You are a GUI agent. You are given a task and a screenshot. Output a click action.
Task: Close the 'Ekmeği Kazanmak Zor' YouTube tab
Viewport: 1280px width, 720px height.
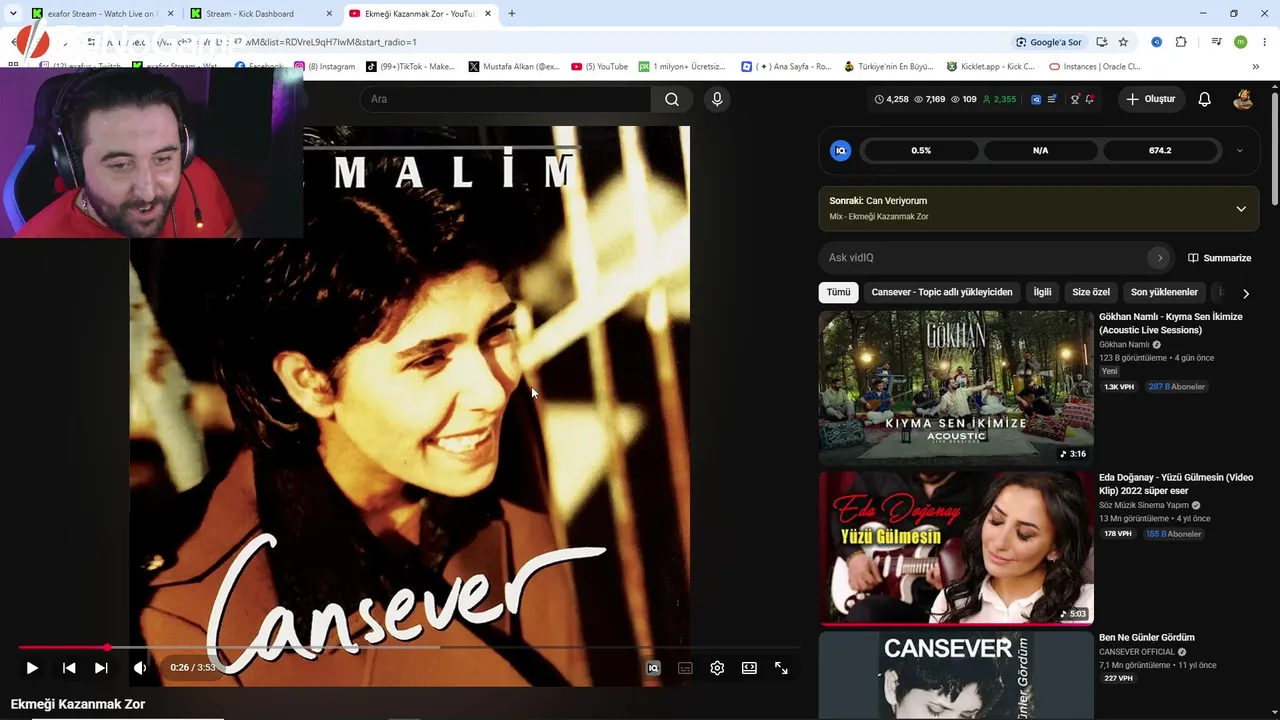488,14
